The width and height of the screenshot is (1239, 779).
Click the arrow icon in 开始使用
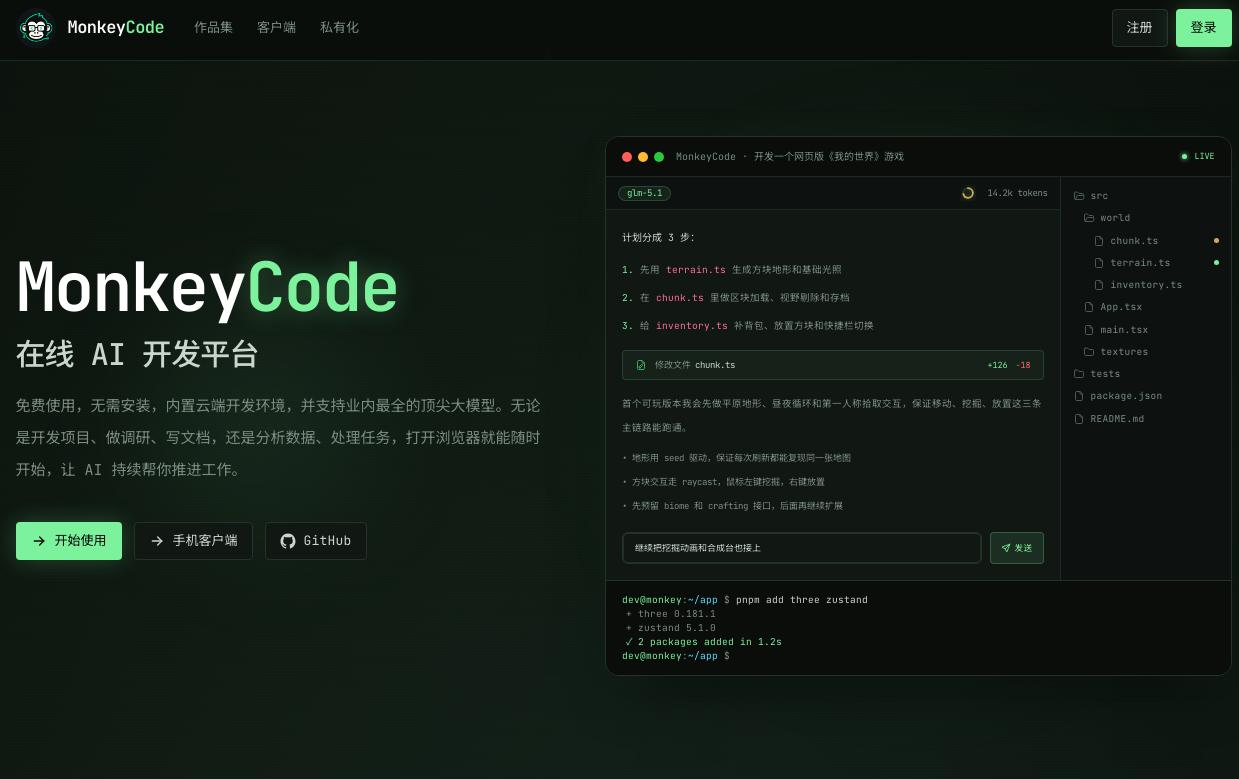click(x=39, y=541)
